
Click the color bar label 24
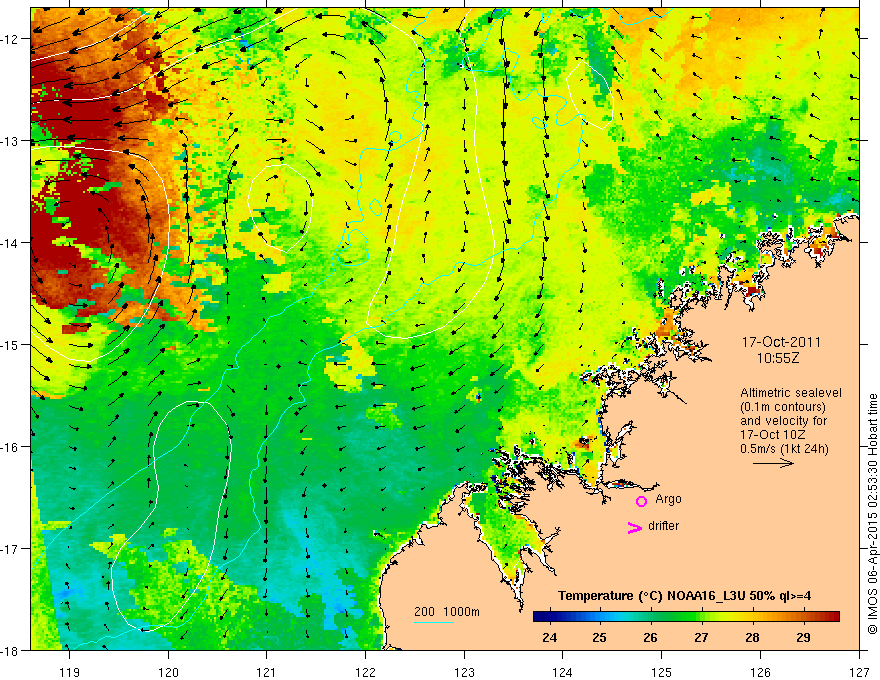(x=550, y=637)
